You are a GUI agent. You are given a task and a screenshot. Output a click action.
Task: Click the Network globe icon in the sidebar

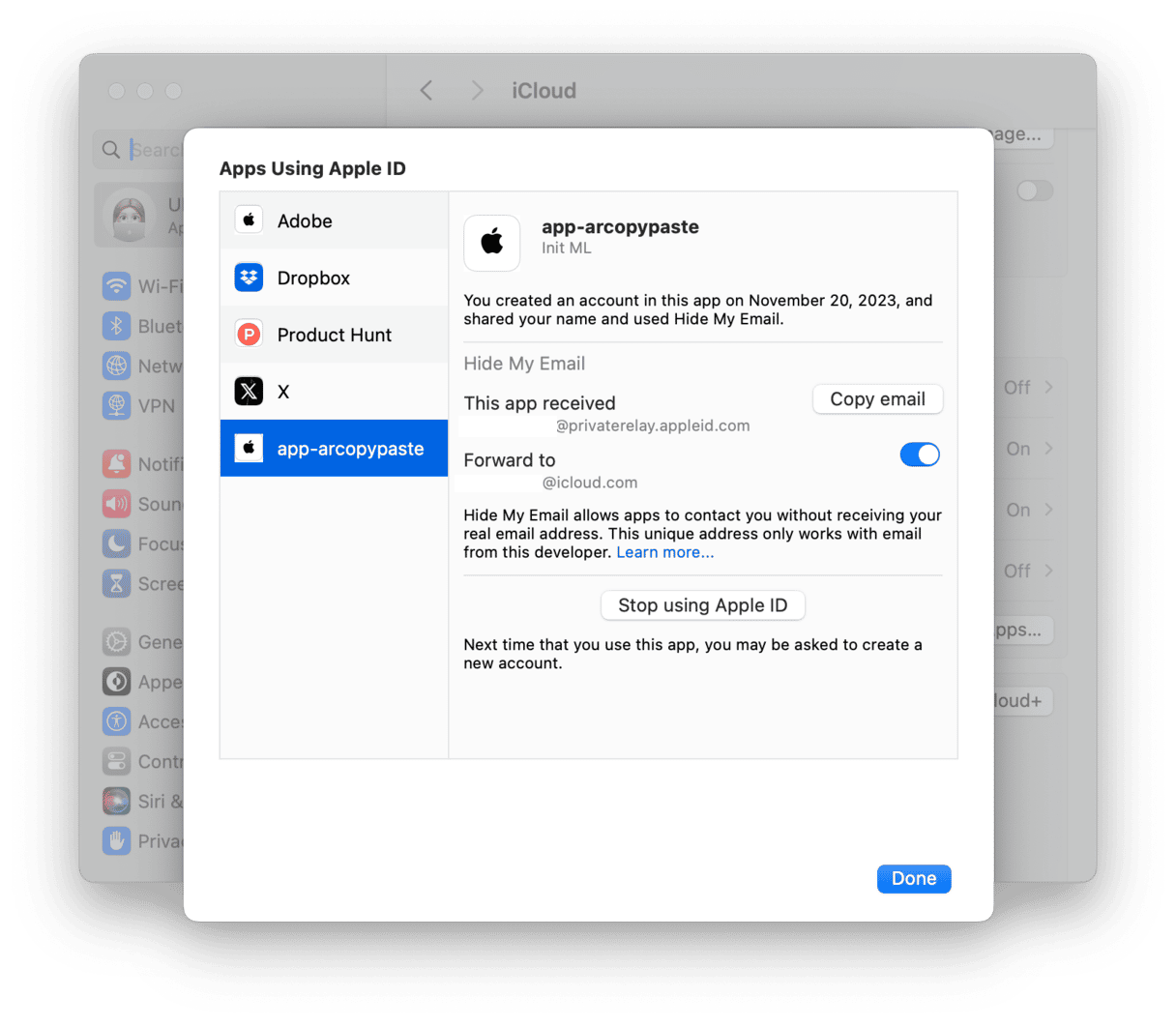point(116,366)
